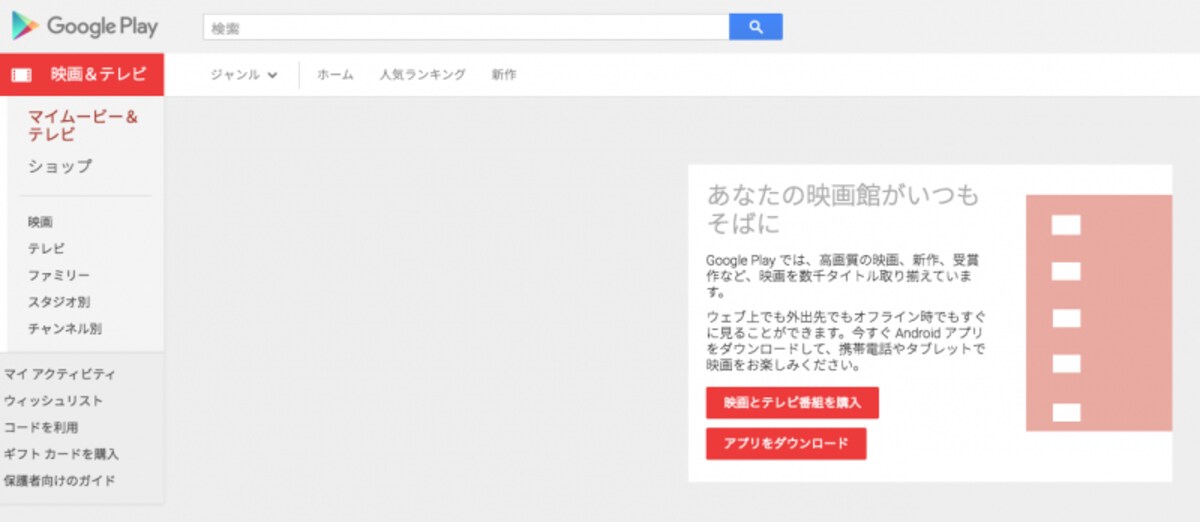The height and width of the screenshot is (522, 1200).
Task: Open the 人気ランキング tab
Action: 422,75
